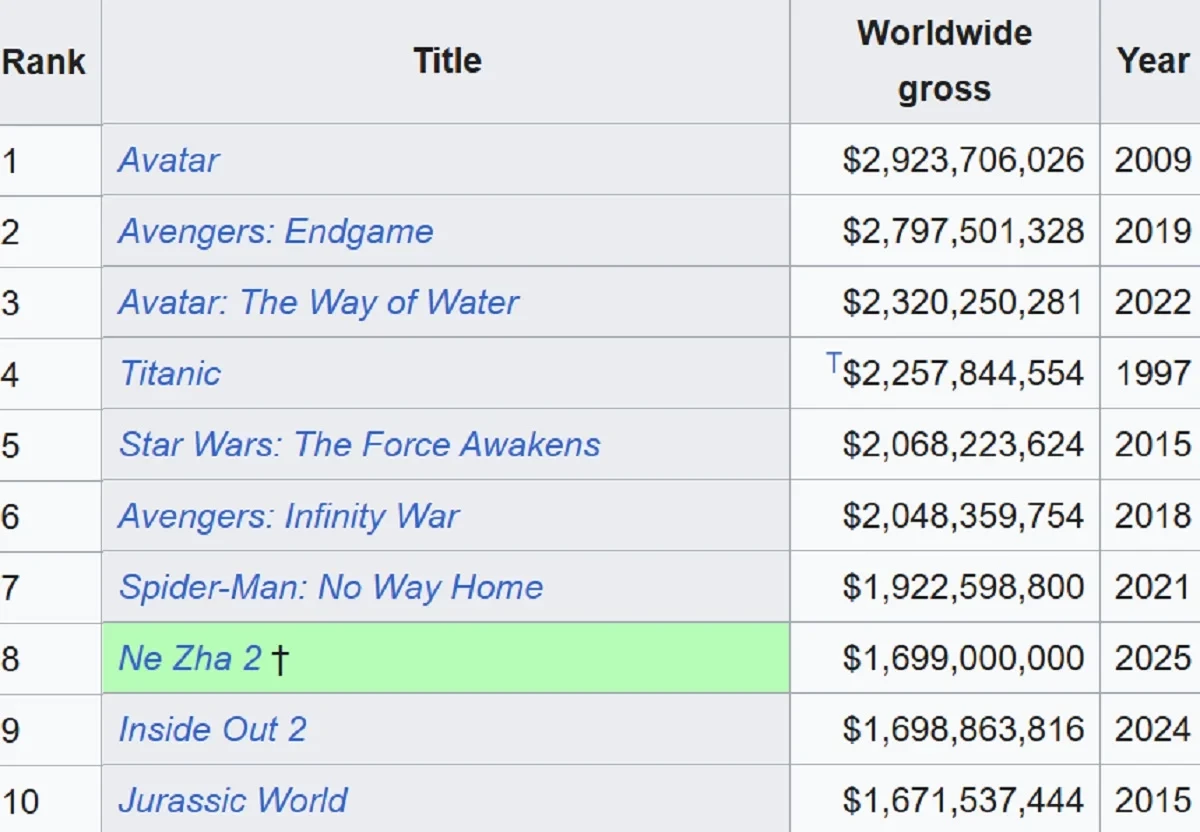Click Ne Zha 2's gross cell $1,699,000,000
Image resolution: width=1200 pixels, height=832 pixels.
tap(962, 658)
